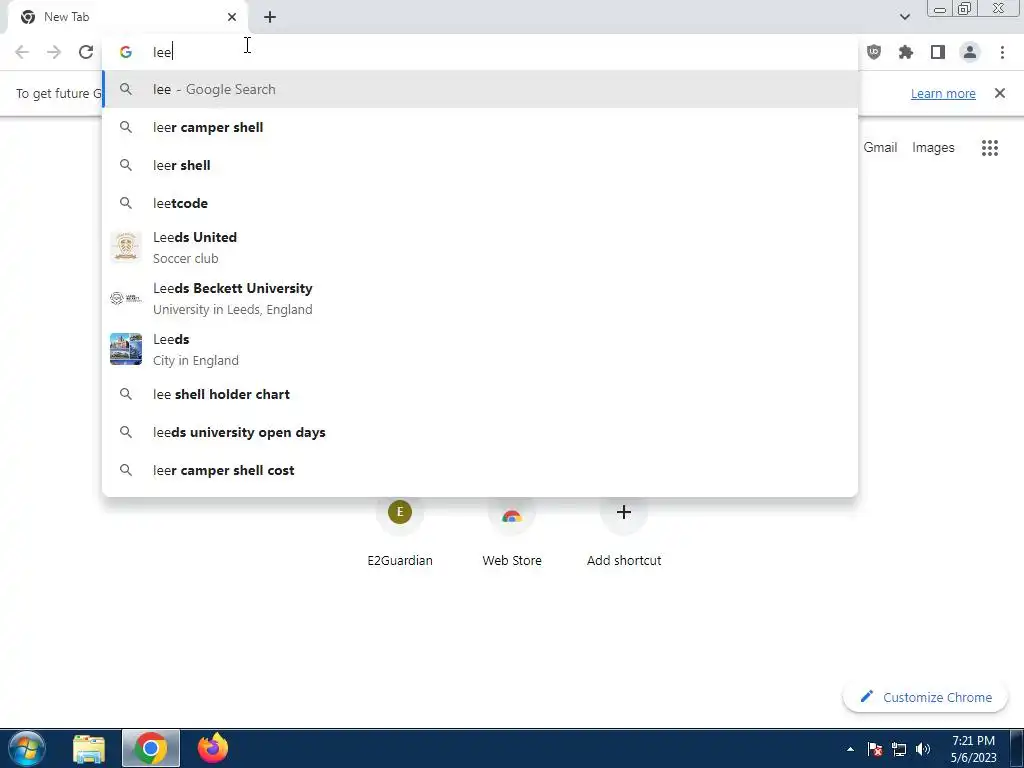Choose 'lee shell holder chart' suggestion
This screenshot has height=768, width=1024.
click(480, 394)
